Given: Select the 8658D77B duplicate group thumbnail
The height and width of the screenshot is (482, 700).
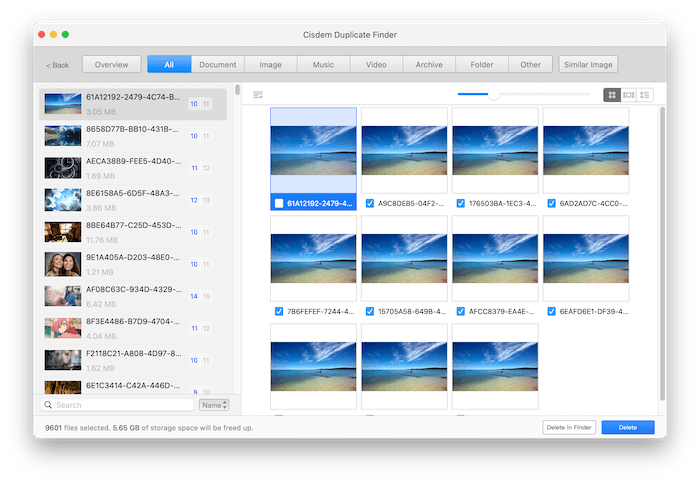Looking at the screenshot, I should [x=62, y=137].
